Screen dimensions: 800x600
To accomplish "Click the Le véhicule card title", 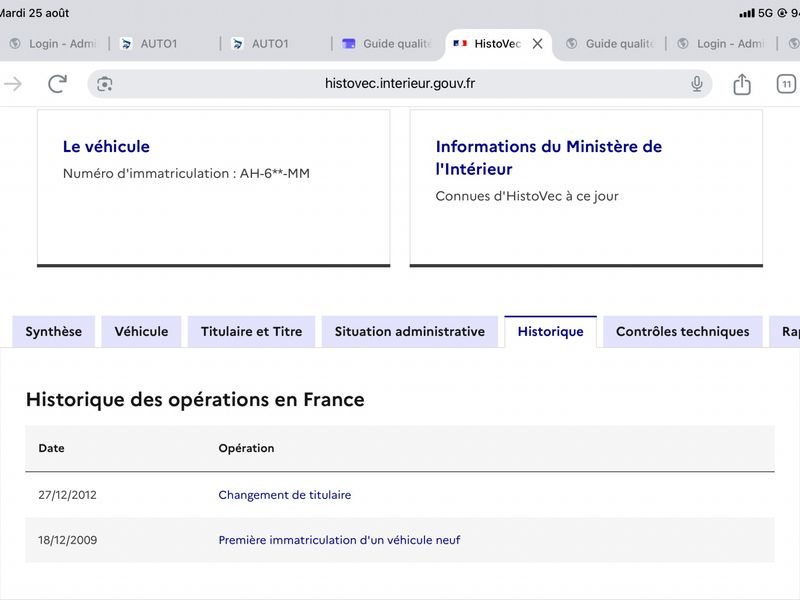I will point(106,146).
